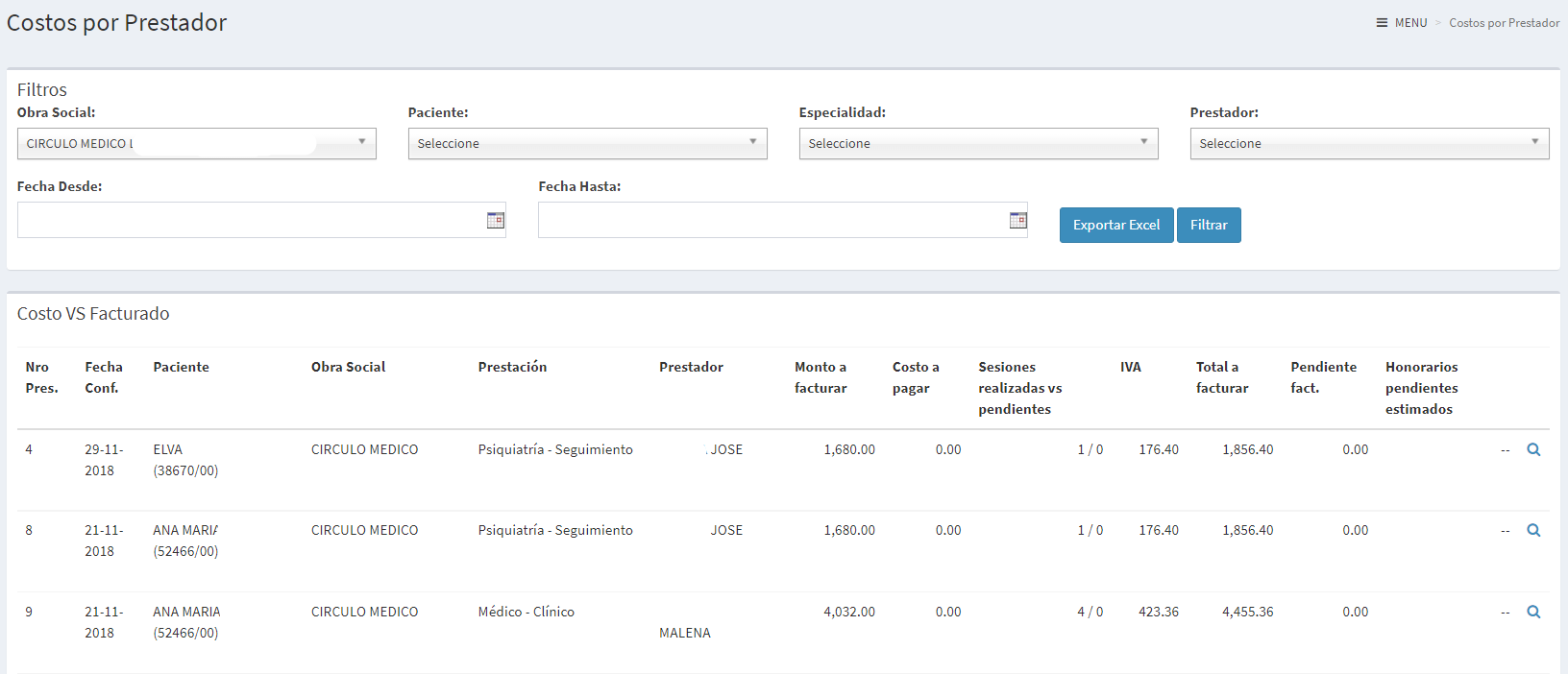Viewport: 1568px width, 674px height.
Task: Click IVA value 423.36
Action: point(1159,612)
